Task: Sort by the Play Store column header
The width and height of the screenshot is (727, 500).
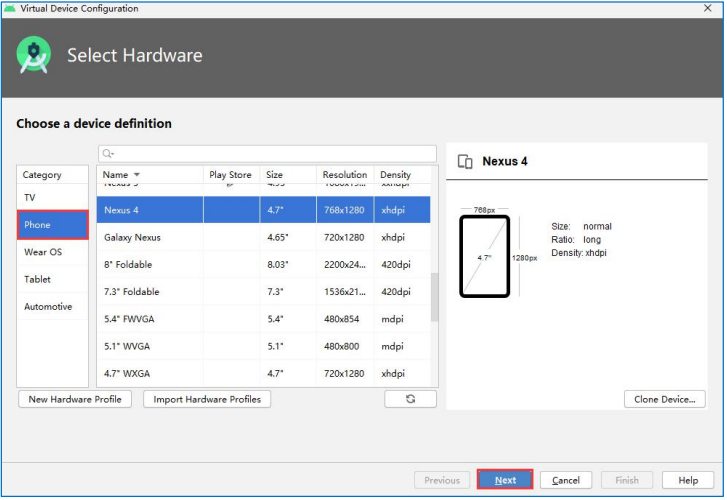Action: point(232,175)
